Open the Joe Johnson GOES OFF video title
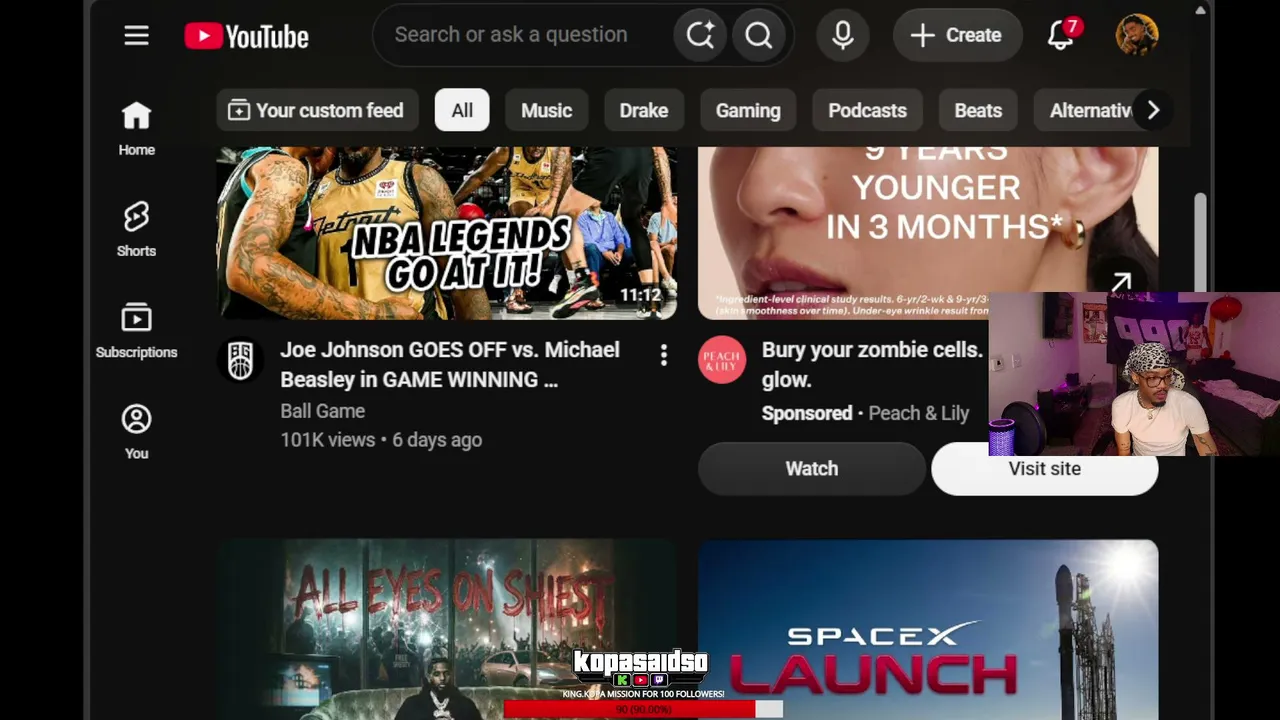The height and width of the screenshot is (720, 1280). [x=450, y=365]
